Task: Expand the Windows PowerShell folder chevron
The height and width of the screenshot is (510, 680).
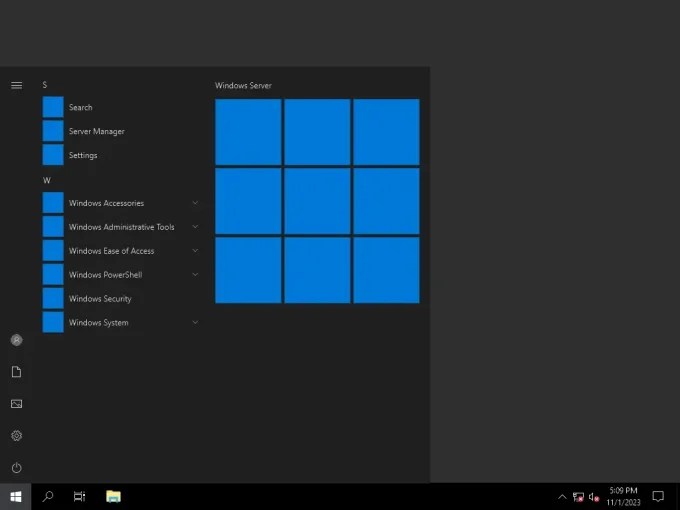Action: click(x=195, y=275)
